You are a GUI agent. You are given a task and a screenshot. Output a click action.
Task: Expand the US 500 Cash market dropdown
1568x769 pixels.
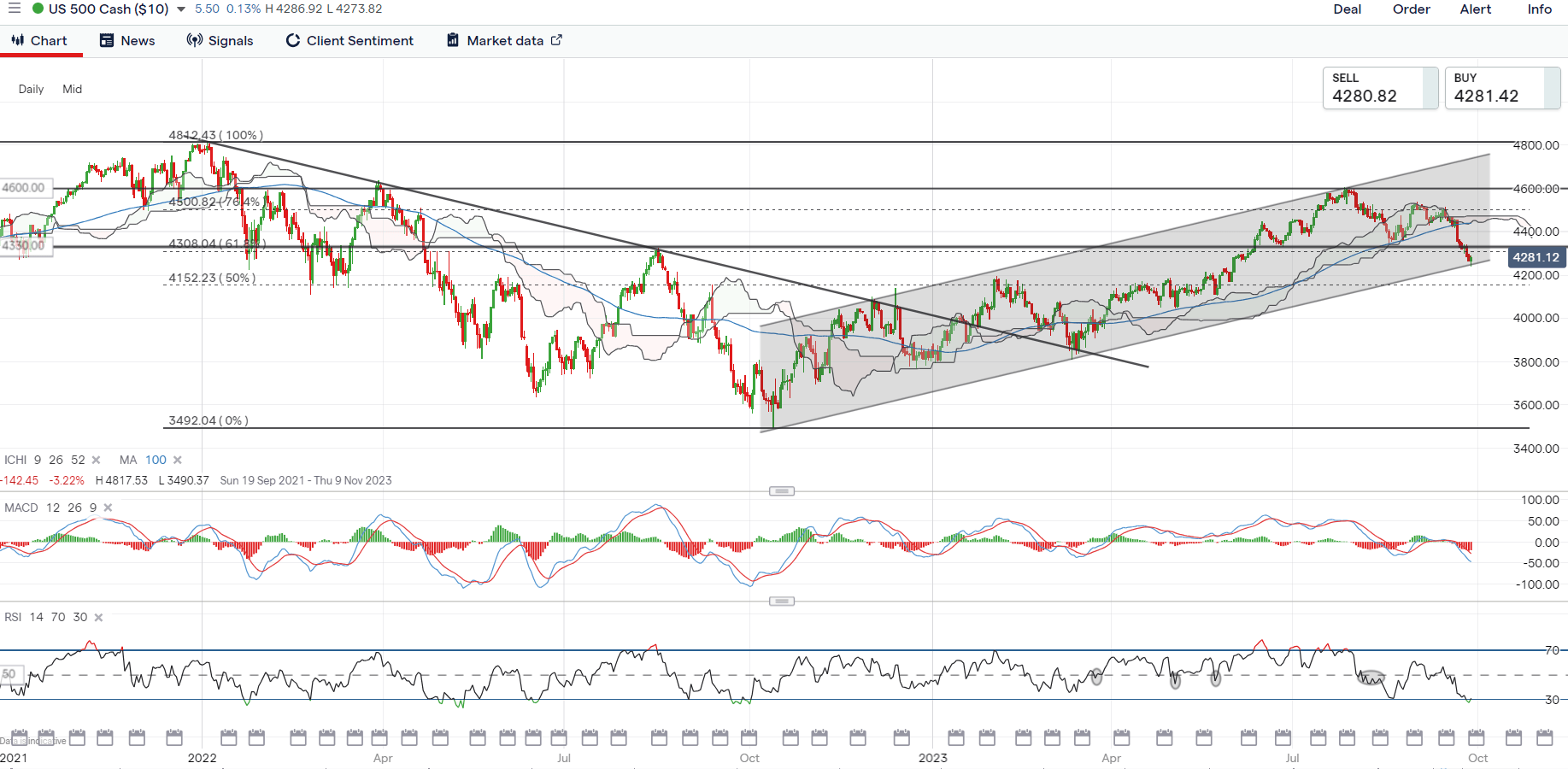pos(181,9)
